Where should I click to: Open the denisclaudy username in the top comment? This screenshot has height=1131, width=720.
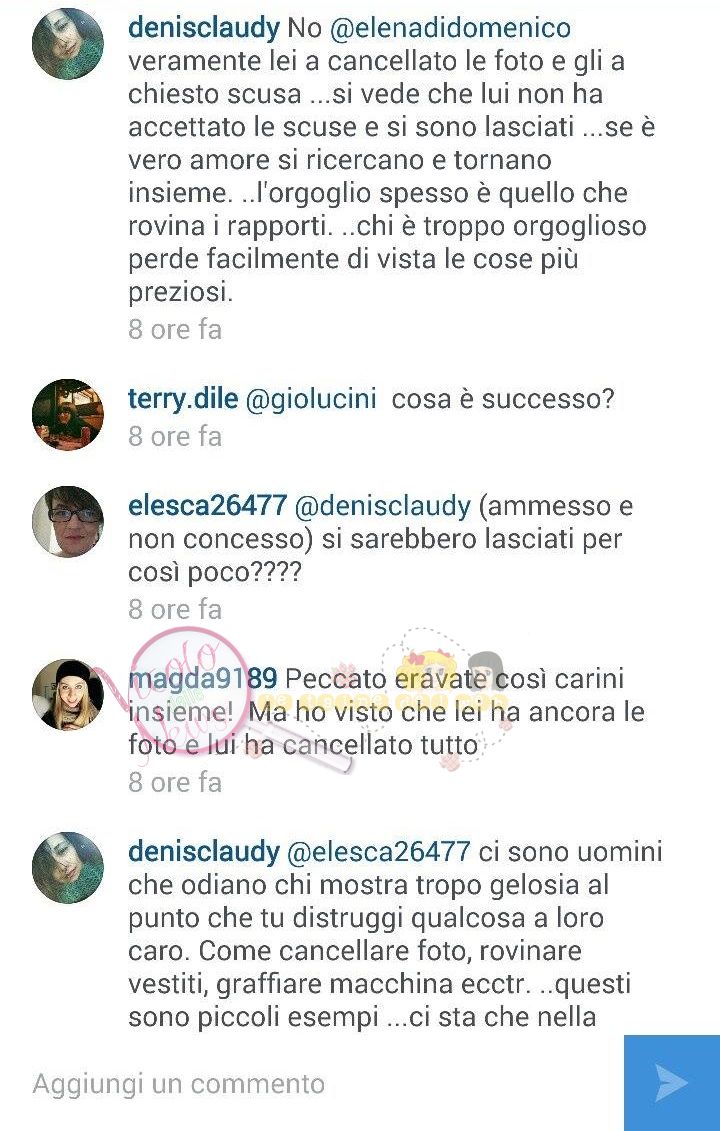coord(203,29)
